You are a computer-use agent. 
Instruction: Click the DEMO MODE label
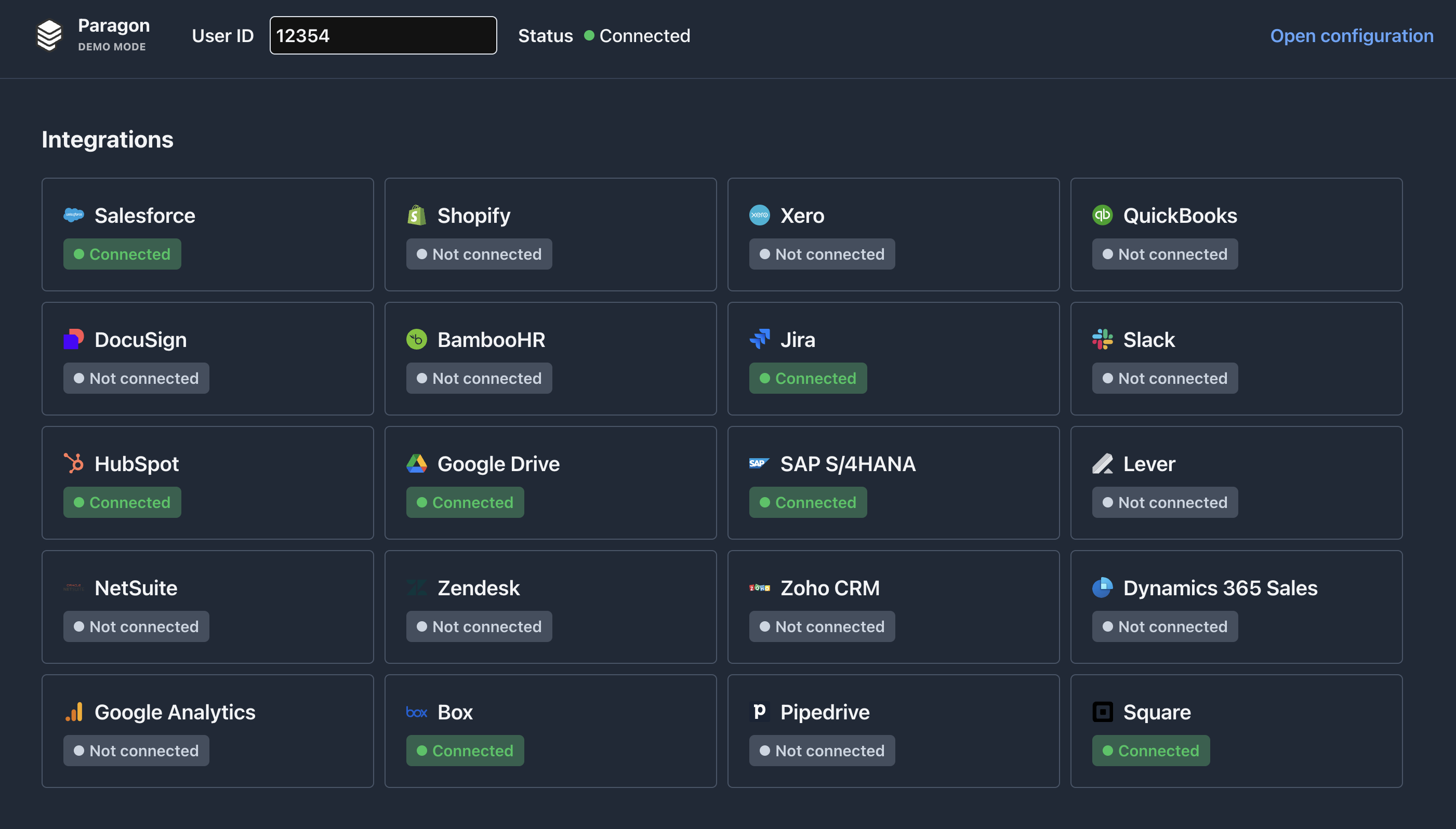pyautogui.click(x=112, y=47)
